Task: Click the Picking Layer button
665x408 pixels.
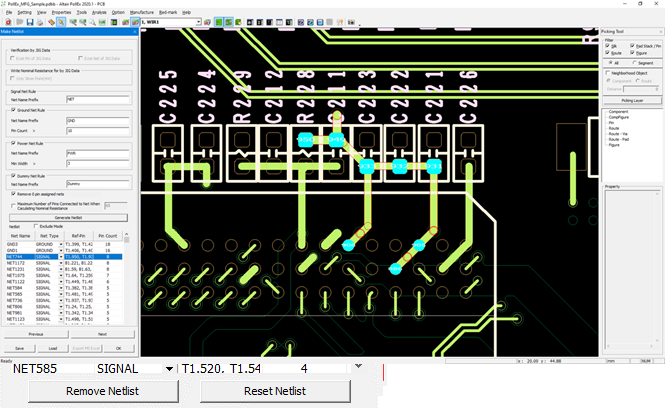Action: [x=632, y=100]
